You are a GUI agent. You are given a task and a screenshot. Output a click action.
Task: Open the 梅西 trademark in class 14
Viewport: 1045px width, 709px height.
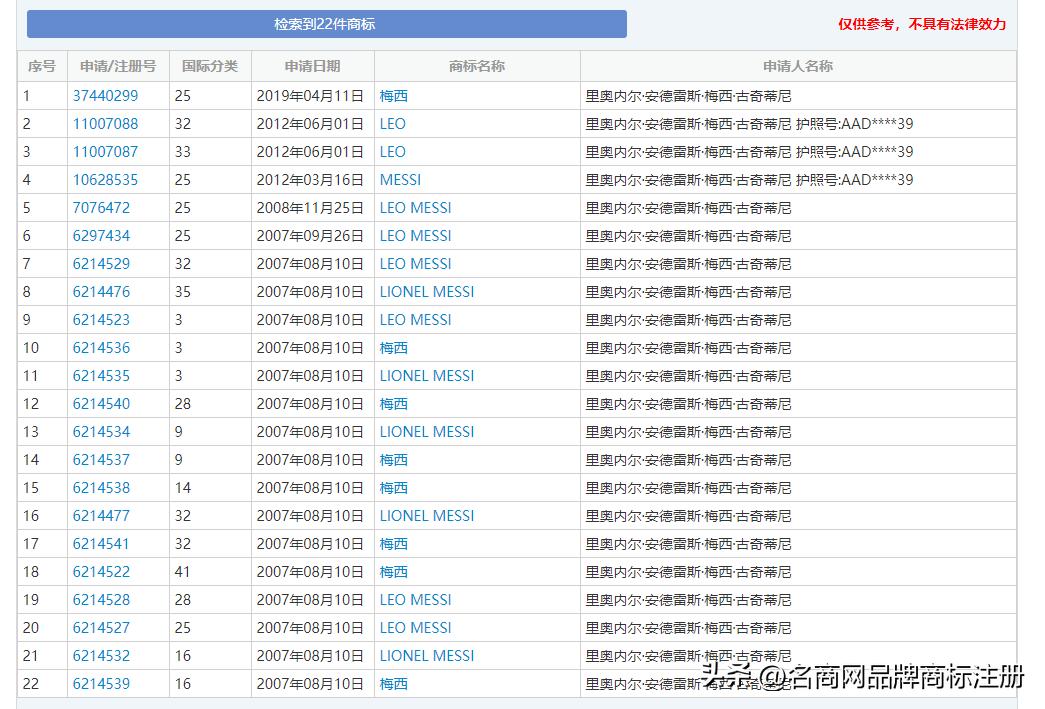[393, 488]
